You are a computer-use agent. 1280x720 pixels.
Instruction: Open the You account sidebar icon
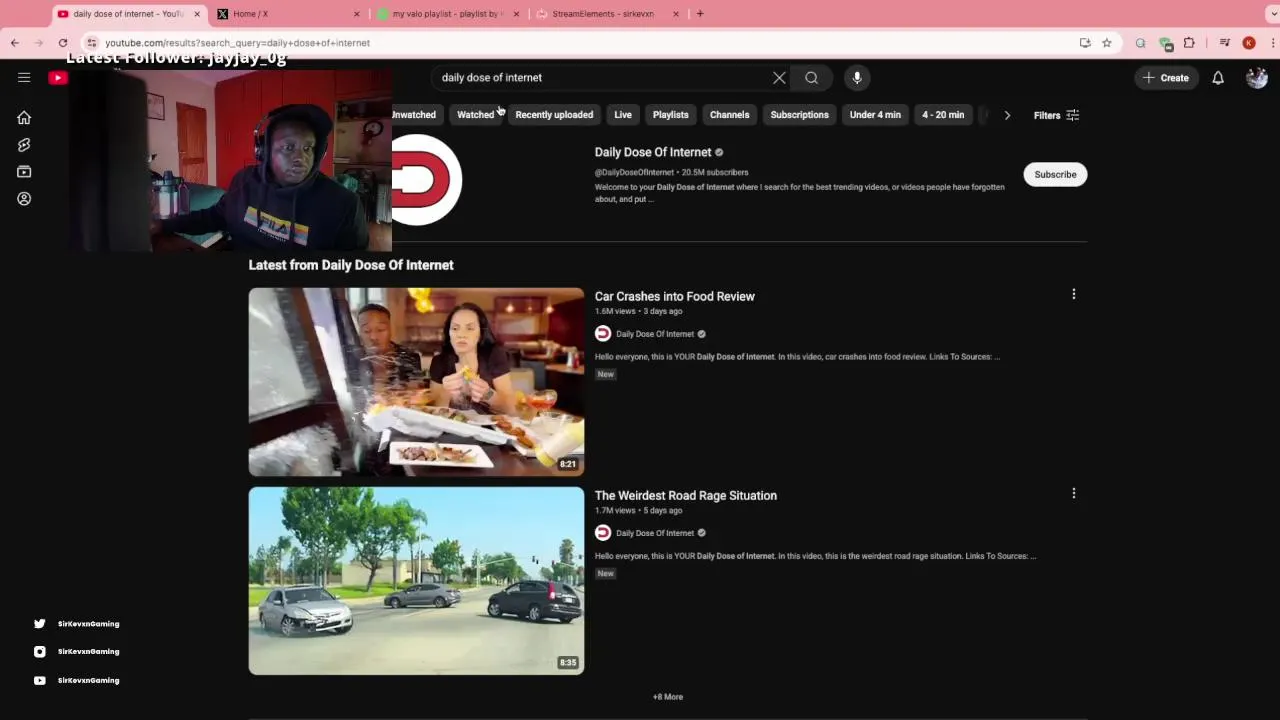24,199
